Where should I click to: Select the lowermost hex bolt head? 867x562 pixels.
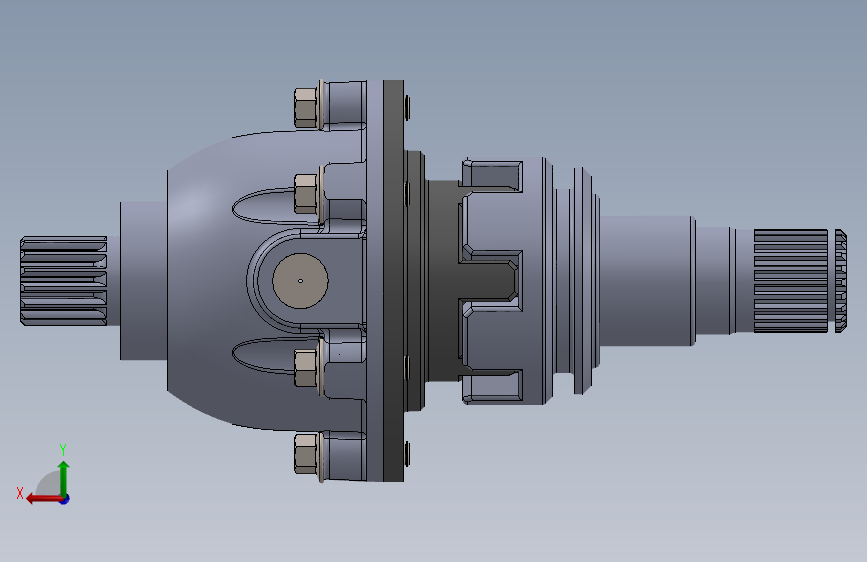click(306, 454)
